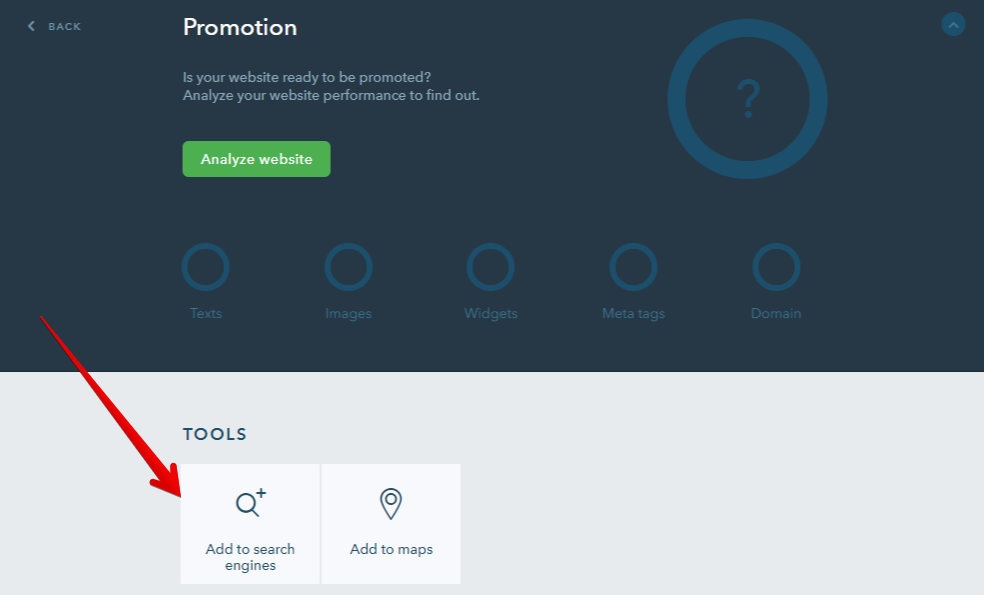Collapse the Promotion panel with the chevron

click(x=953, y=24)
